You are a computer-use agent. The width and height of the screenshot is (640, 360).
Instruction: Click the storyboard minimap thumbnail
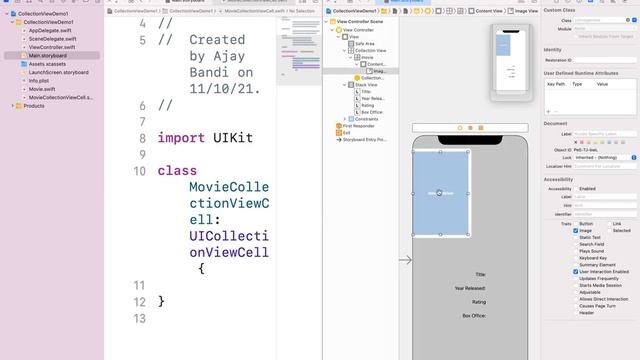pyautogui.click(x=511, y=62)
